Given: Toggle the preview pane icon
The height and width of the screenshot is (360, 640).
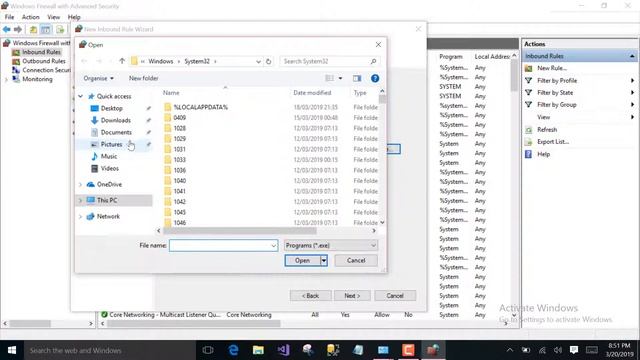Looking at the screenshot, I should coord(357,78).
